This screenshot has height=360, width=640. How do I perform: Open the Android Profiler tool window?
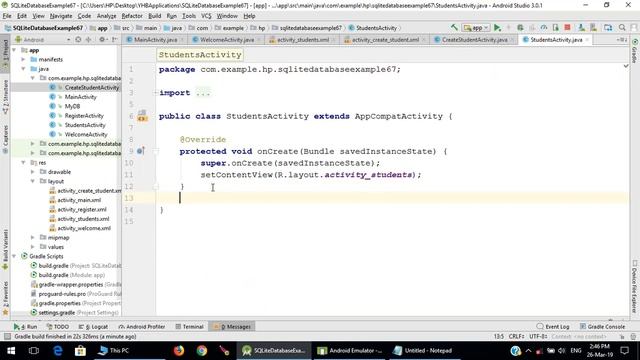point(142,327)
